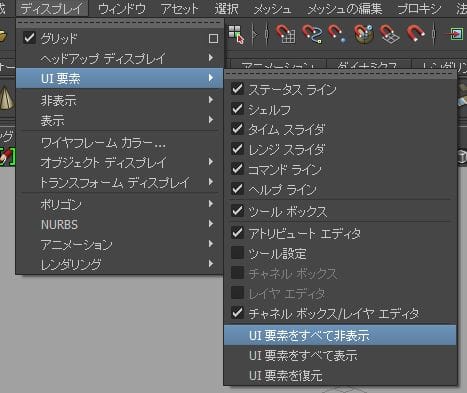Click the greyed チャネル ボックス entry

pos(340,274)
